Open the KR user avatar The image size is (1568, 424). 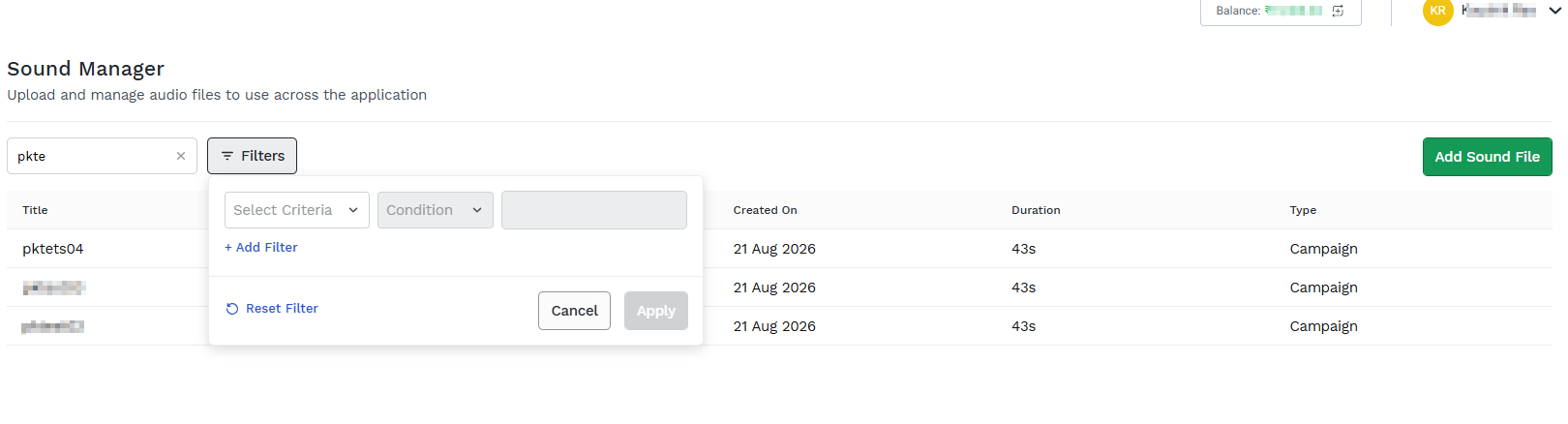coord(1437,11)
